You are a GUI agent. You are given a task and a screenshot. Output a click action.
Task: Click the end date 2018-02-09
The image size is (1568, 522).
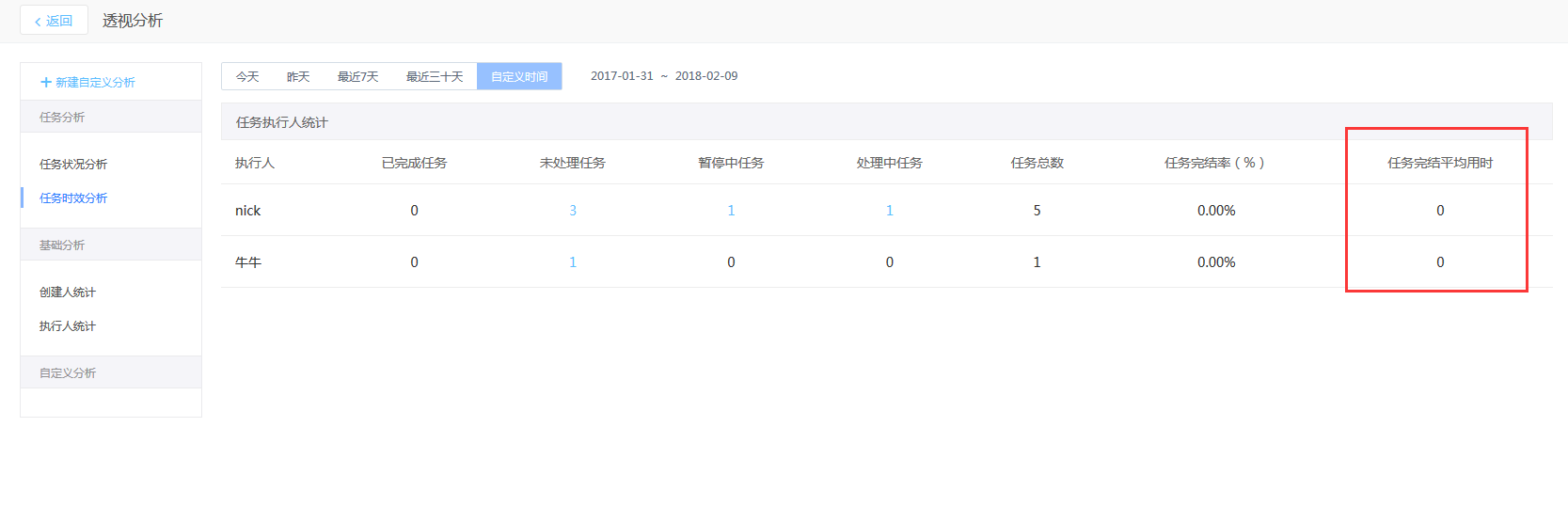point(706,76)
